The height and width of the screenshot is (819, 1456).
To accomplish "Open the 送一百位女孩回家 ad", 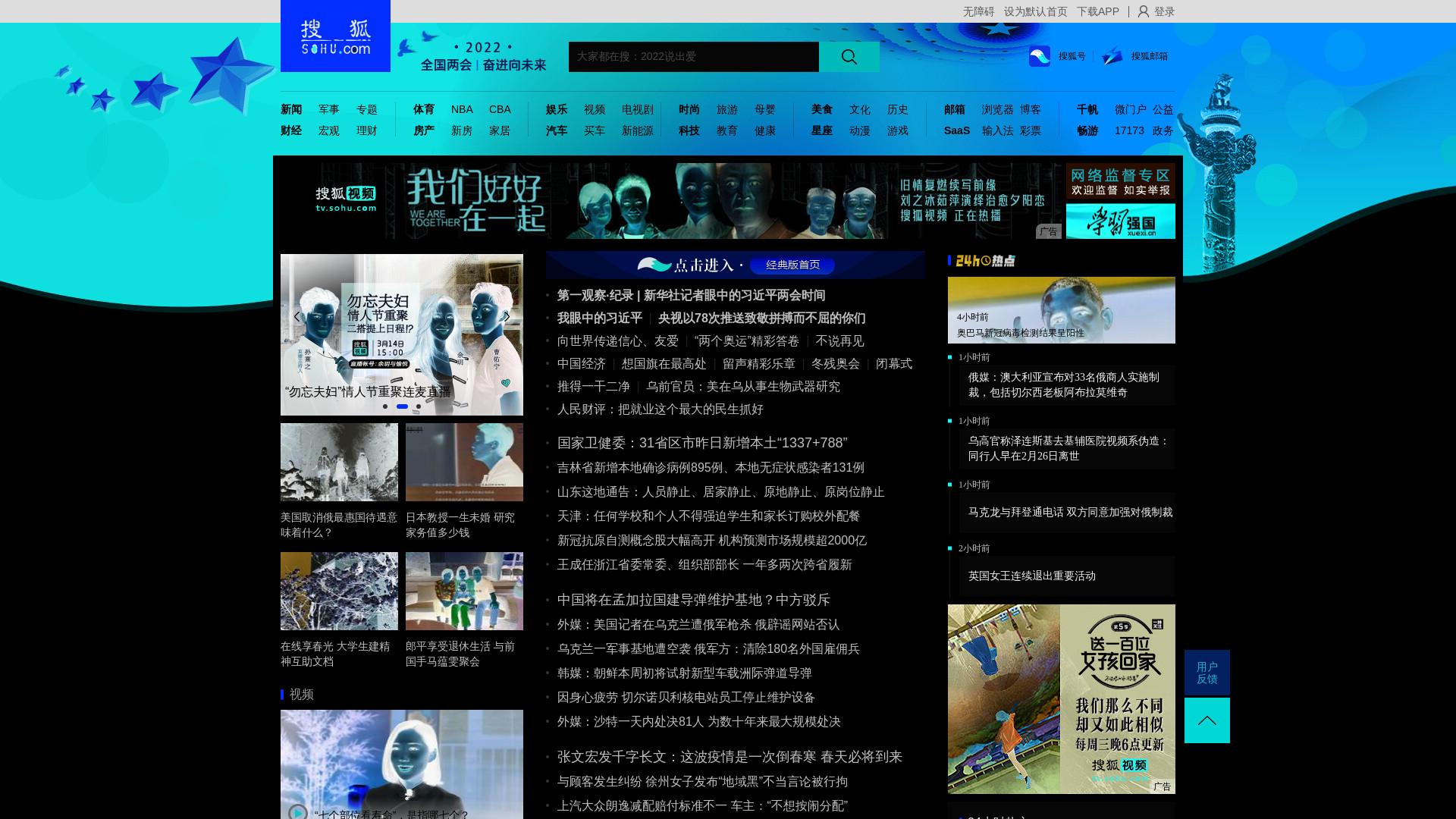I will (1062, 699).
